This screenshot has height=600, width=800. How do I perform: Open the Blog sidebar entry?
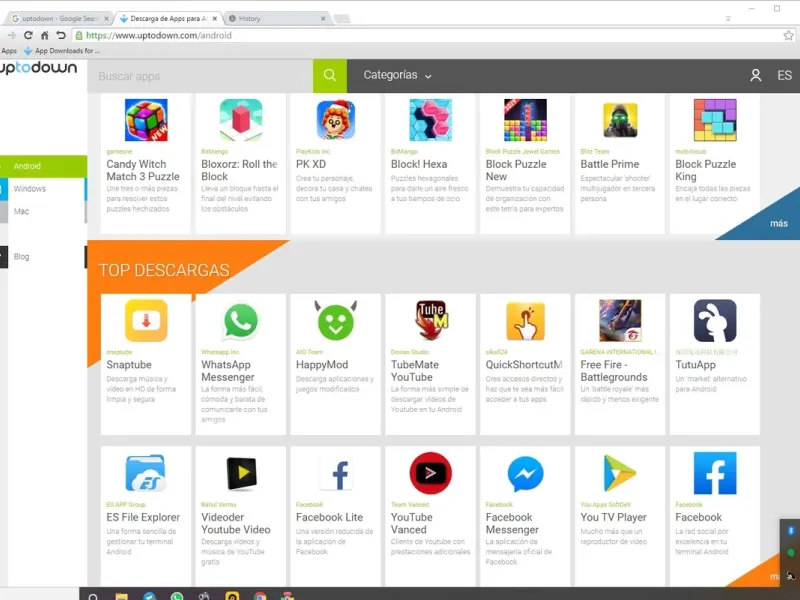coord(43,257)
